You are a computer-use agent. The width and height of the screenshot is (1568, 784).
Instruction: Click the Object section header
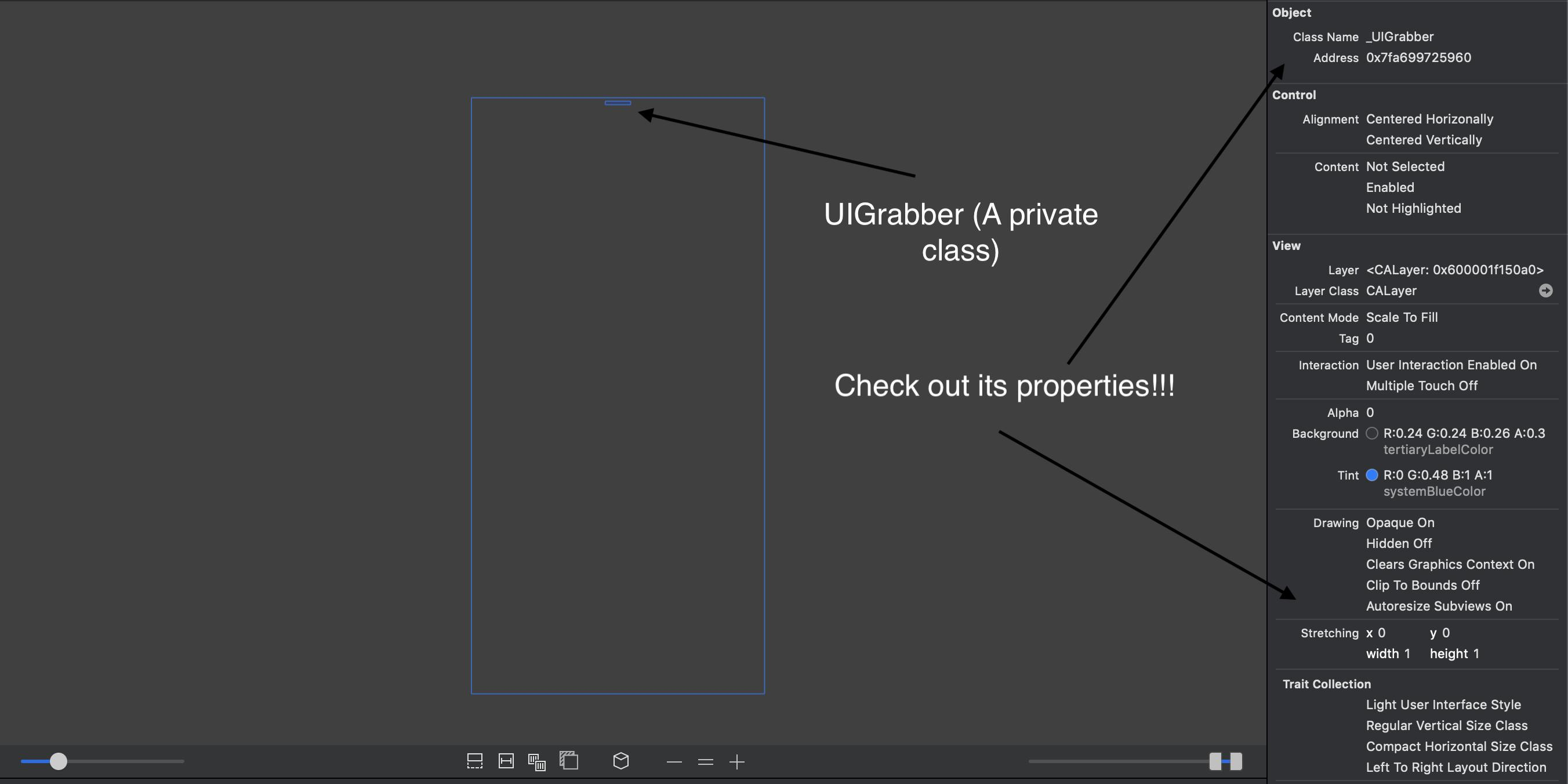click(1291, 12)
